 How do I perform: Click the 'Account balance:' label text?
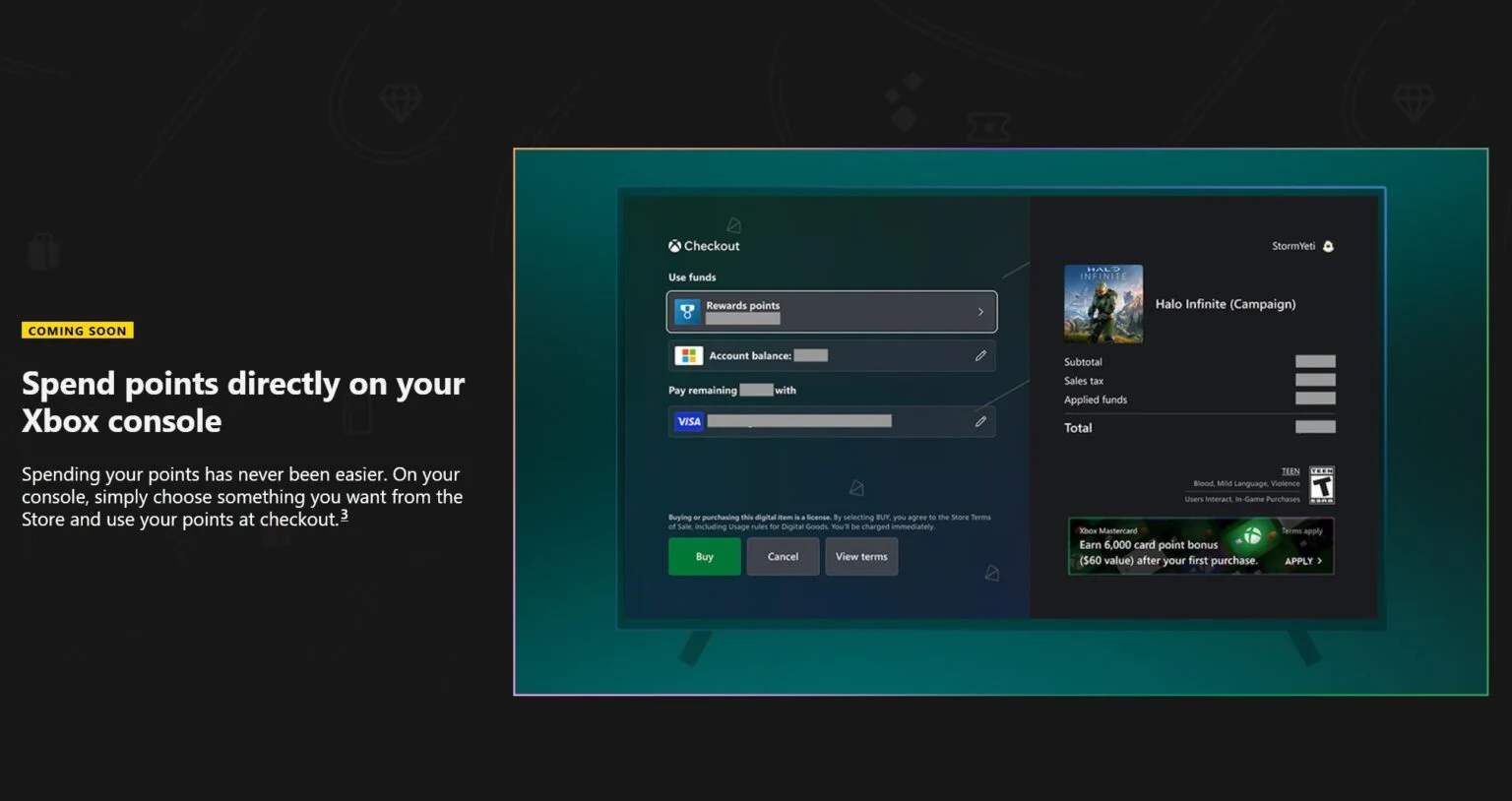click(750, 355)
